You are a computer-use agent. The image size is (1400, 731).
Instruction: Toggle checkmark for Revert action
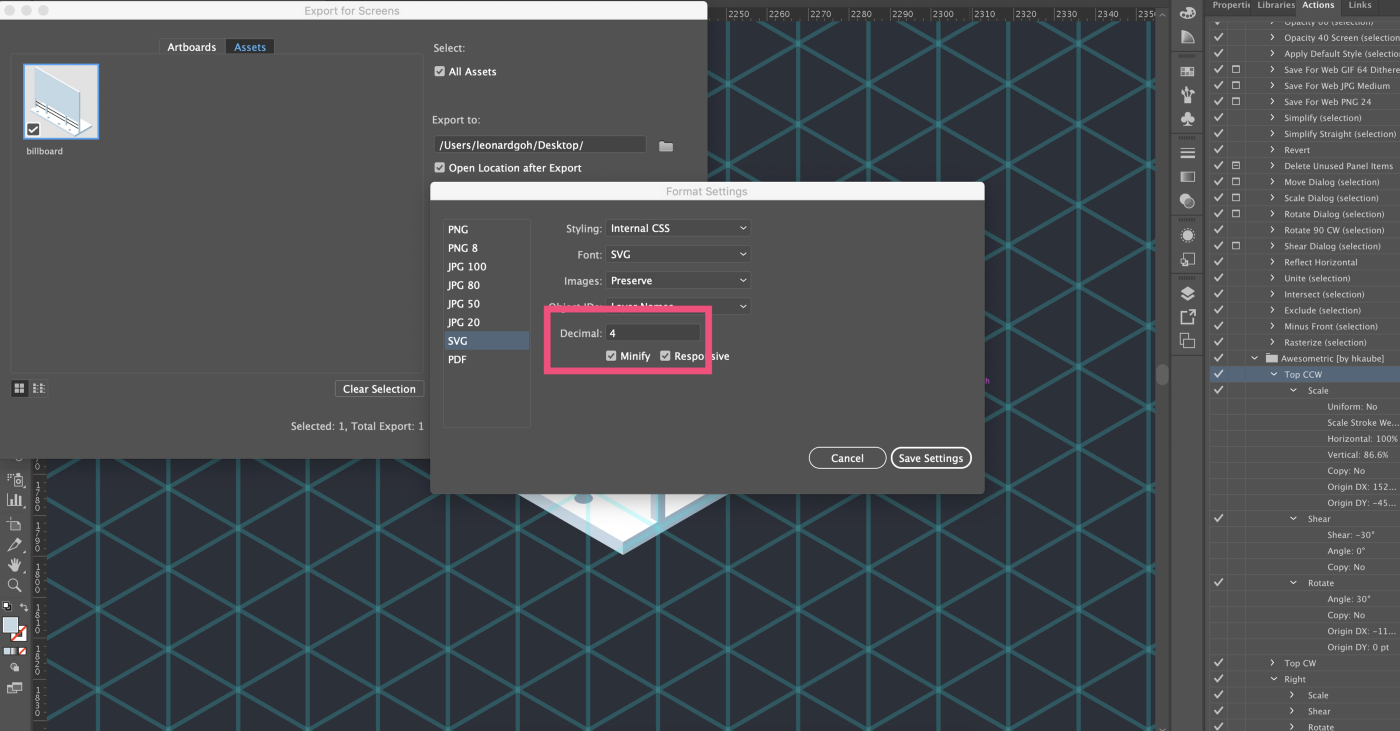point(1218,150)
